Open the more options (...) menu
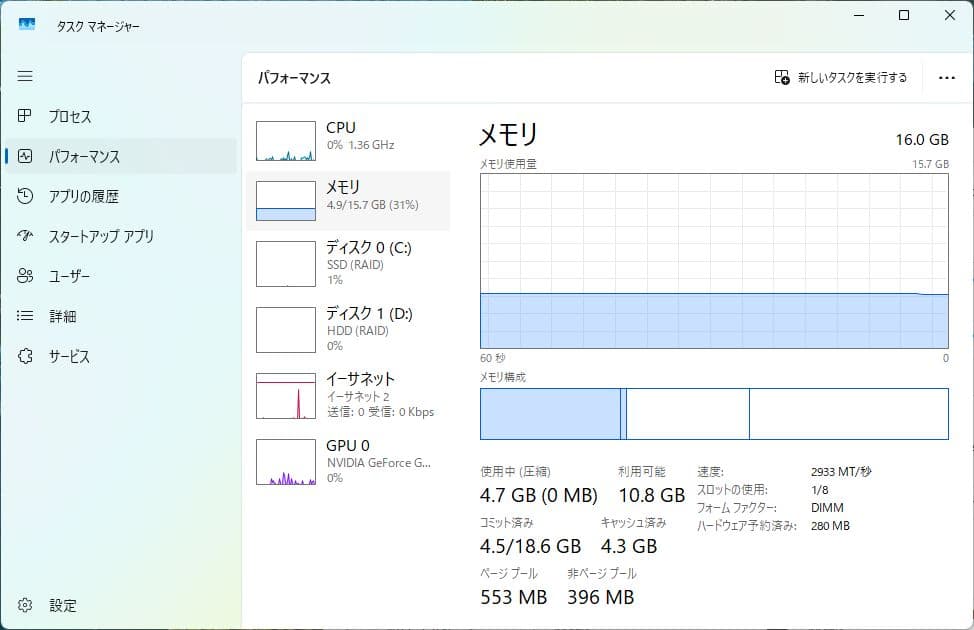This screenshot has height=630, width=974. [x=946, y=76]
